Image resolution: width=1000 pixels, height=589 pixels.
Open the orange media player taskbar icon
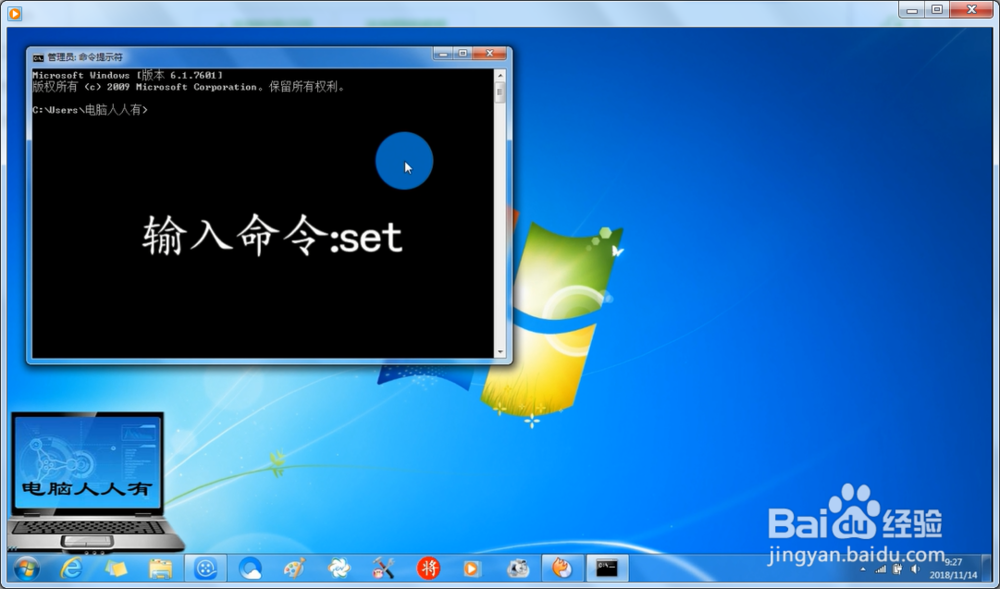[x=472, y=568]
